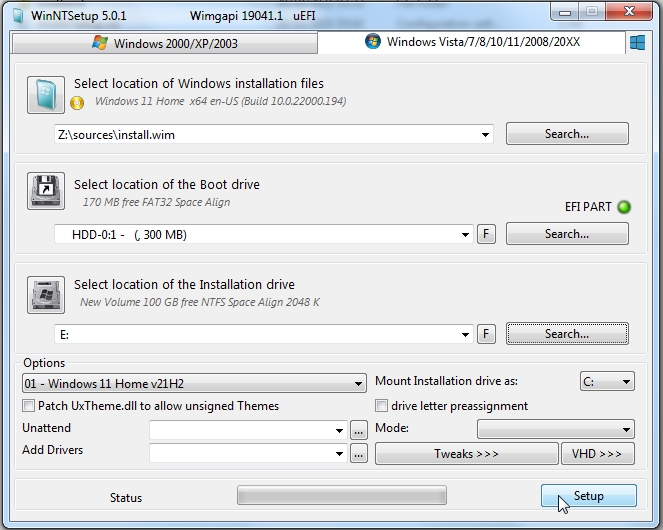The image size is (663, 530).
Task: Search for Windows installation files location
Action: [567, 134]
